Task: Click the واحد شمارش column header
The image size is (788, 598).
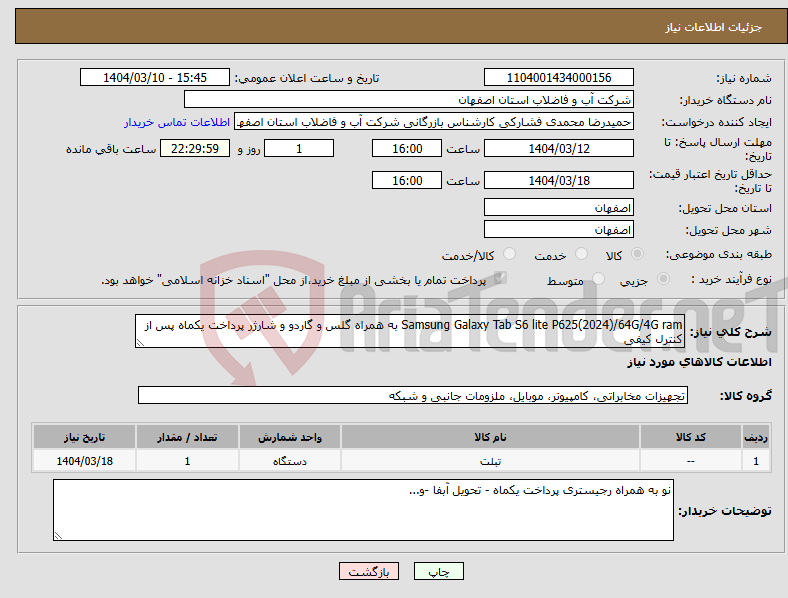Action: (x=290, y=437)
